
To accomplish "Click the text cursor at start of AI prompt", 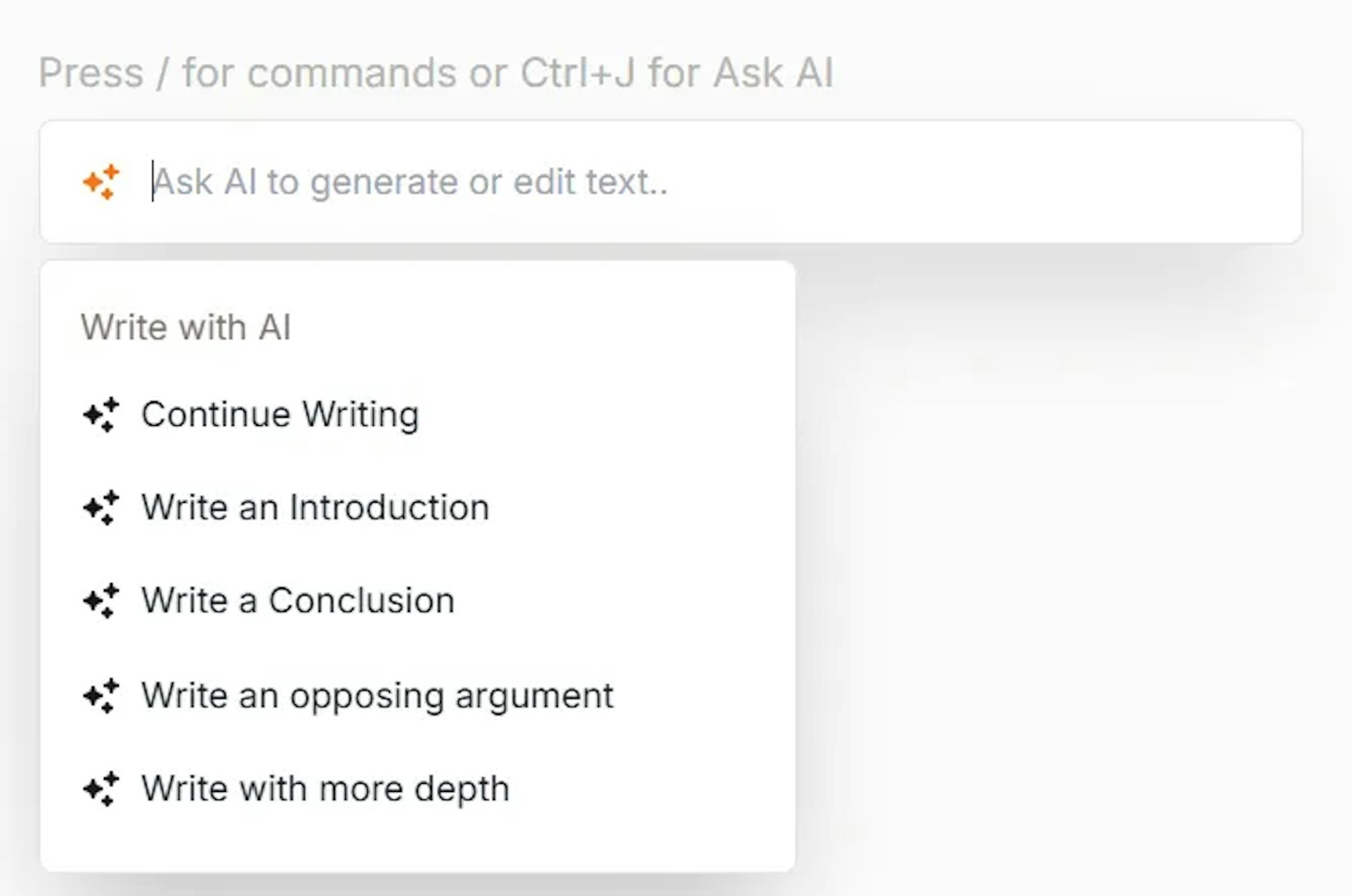I will click(x=152, y=182).
